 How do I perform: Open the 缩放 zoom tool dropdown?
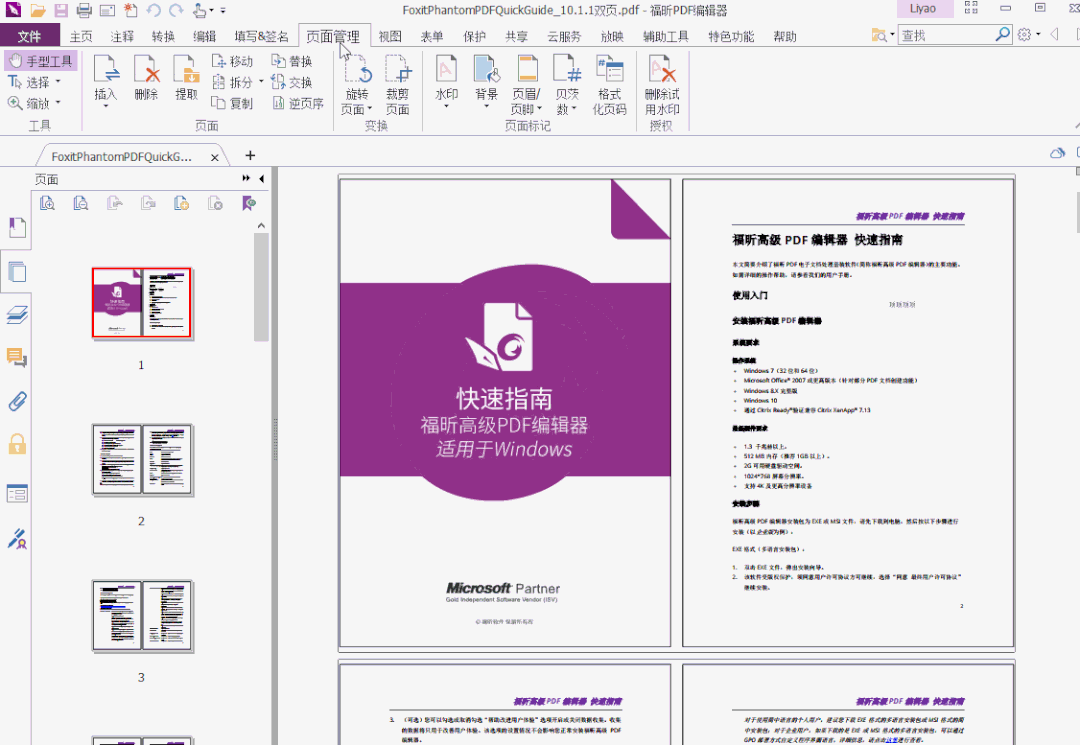[x=58, y=103]
